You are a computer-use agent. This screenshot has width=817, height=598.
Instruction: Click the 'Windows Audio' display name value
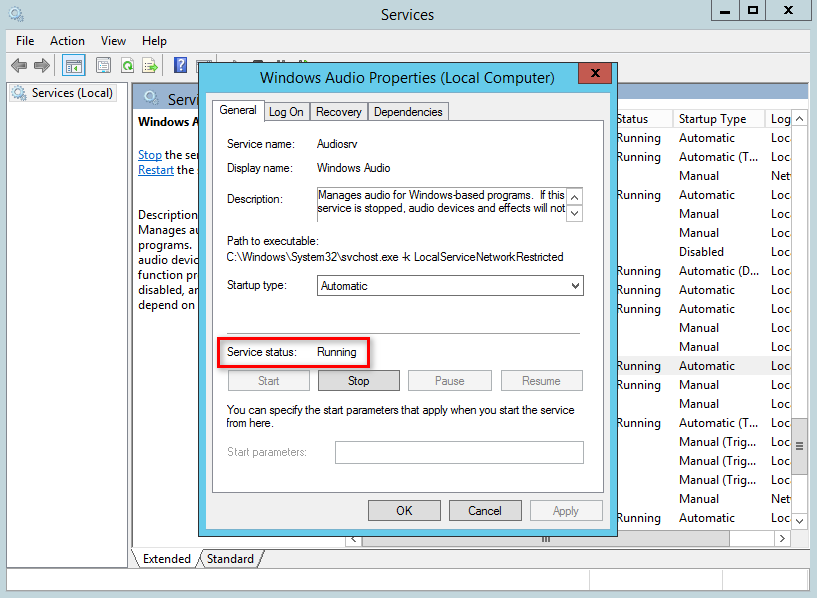353,168
